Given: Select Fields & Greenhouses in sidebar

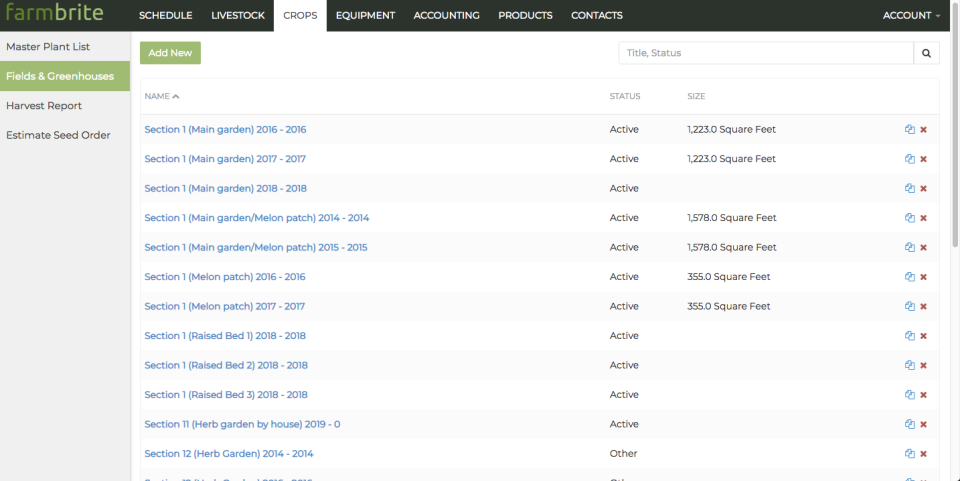Looking at the screenshot, I should [x=65, y=76].
